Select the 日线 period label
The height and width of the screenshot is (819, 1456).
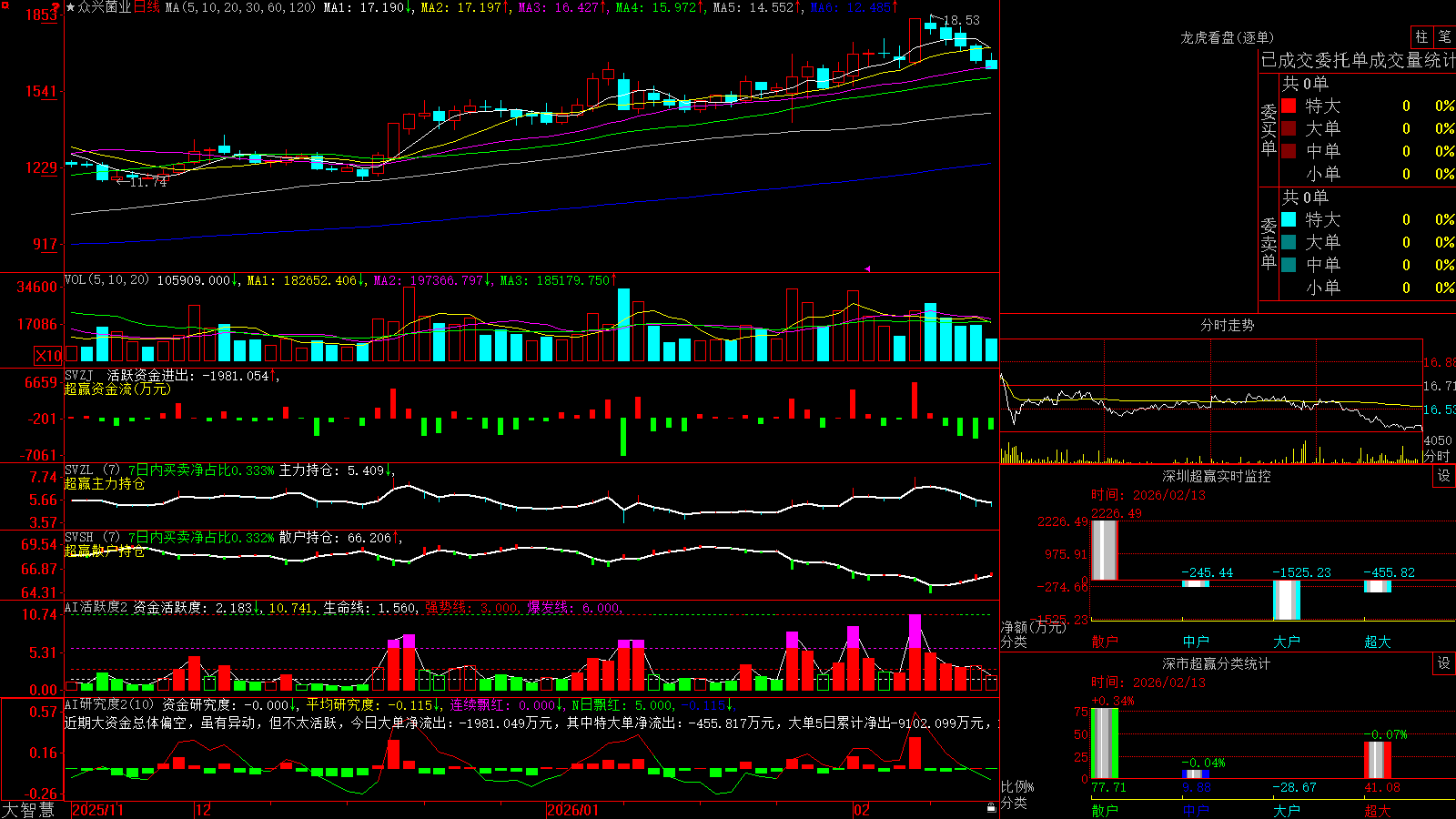[x=147, y=7]
